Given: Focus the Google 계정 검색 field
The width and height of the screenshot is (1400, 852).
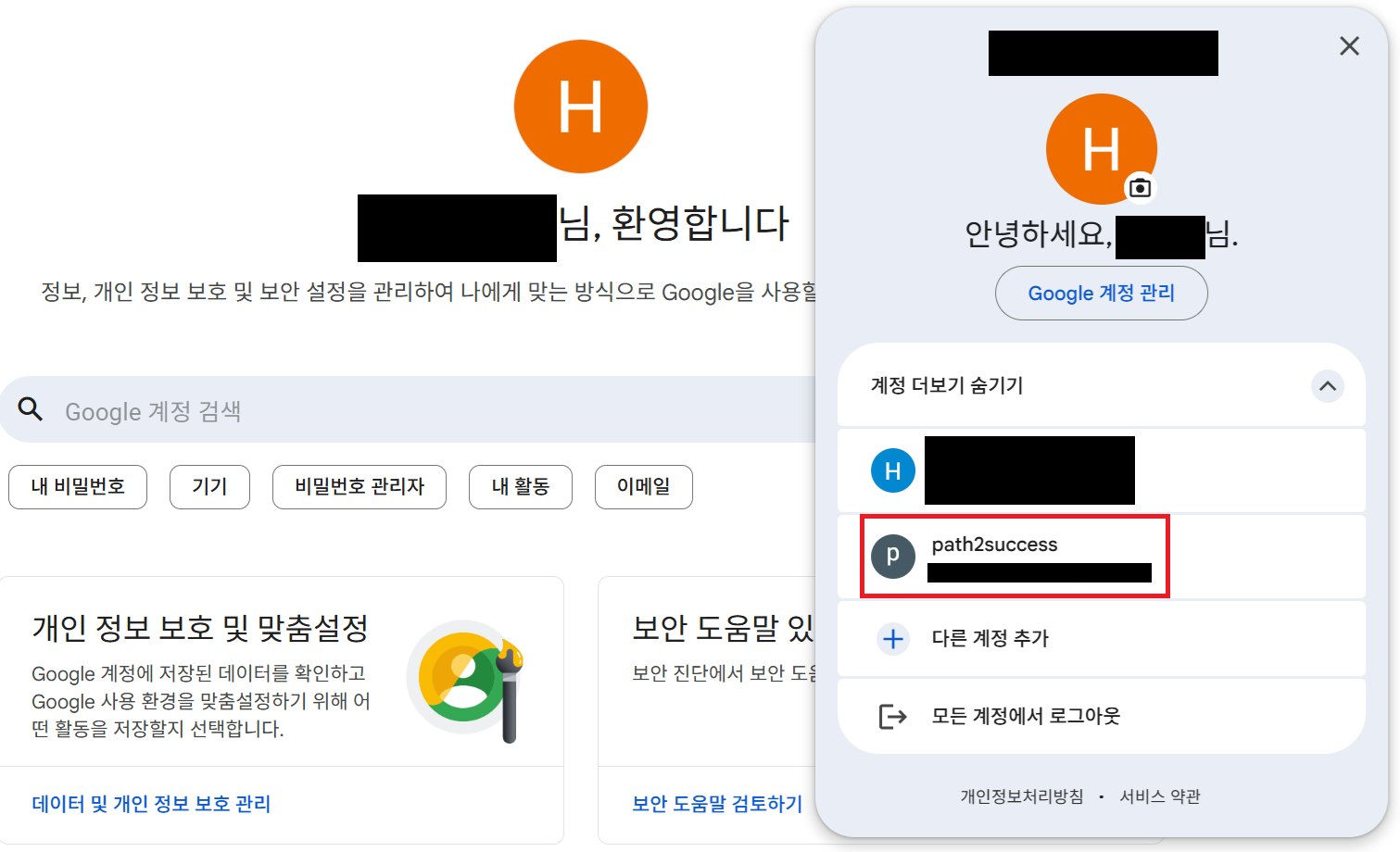Looking at the screenshot, I should pyautogui.click(x=408, y=409).
